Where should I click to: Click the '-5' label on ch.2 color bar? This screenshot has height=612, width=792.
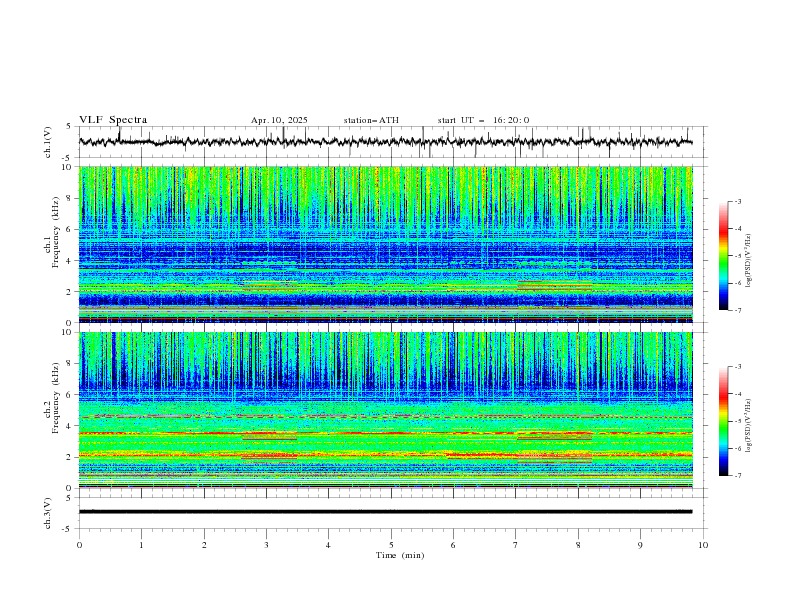pos(737,421)
